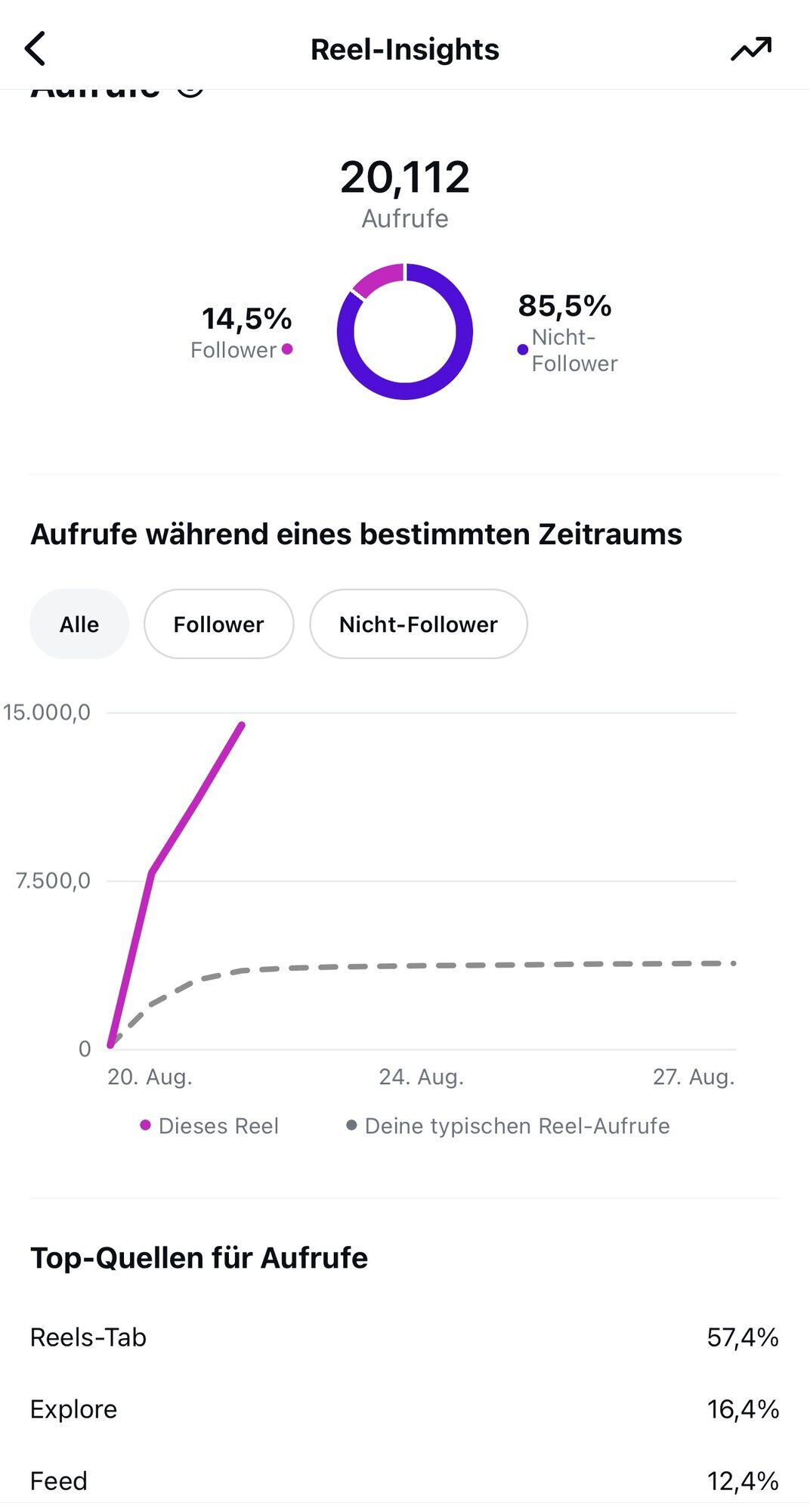The image size is (810, 1512).
Task: Select the Alle filter chip
Action: [x=79, y=624]
